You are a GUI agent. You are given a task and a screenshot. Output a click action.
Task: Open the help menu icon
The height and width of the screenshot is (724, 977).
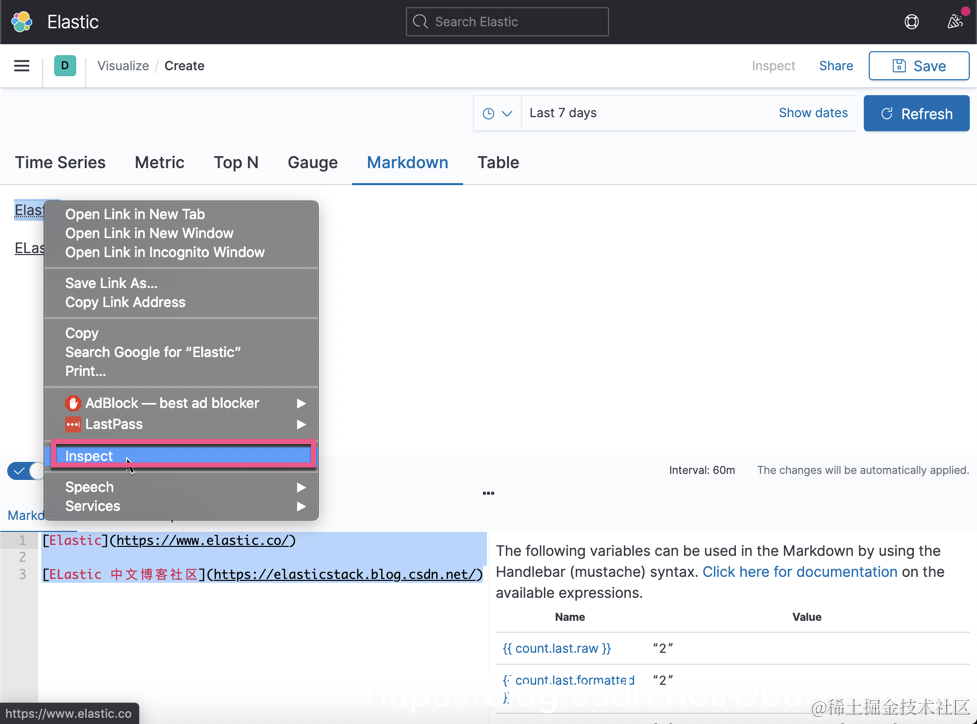click(x=911, y=22)
